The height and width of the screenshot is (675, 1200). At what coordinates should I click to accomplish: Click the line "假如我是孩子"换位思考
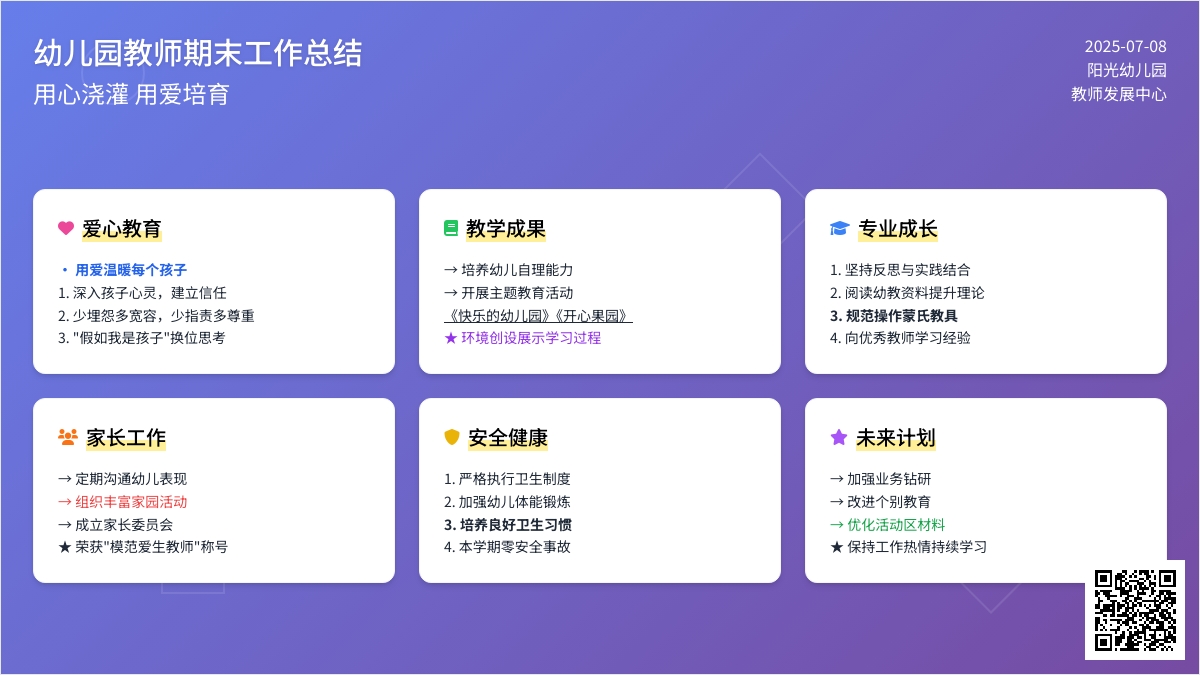[142, 338]
